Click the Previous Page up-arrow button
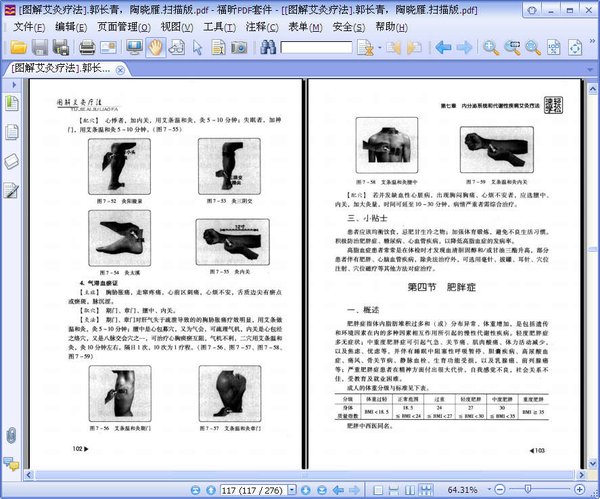This screenshot has width=600, height=499. pos(210,490)
